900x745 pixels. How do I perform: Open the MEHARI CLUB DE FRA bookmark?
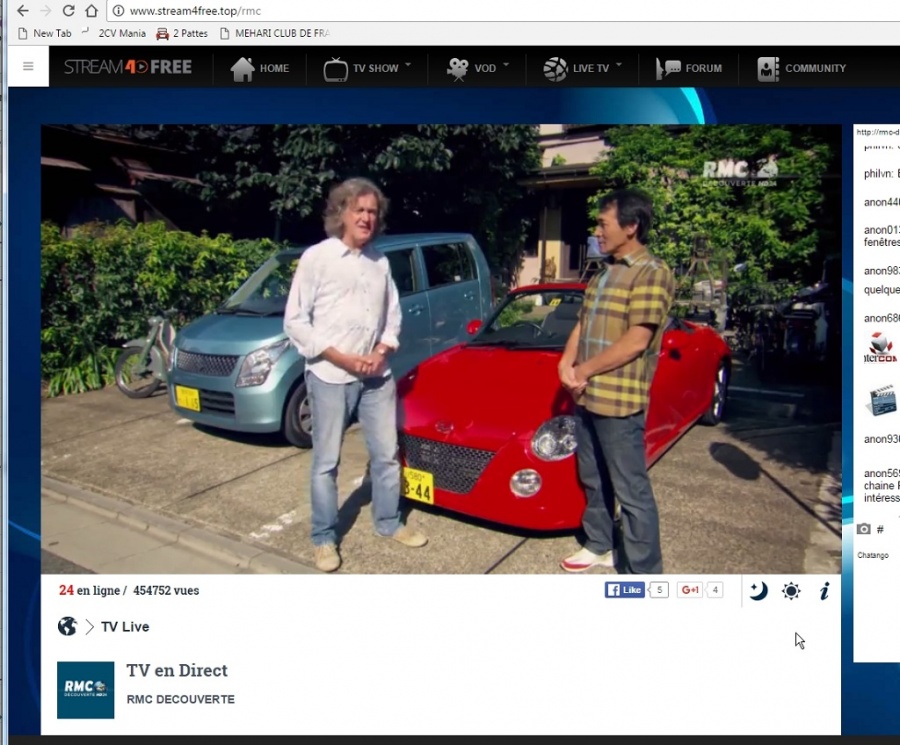click(275, 33)
